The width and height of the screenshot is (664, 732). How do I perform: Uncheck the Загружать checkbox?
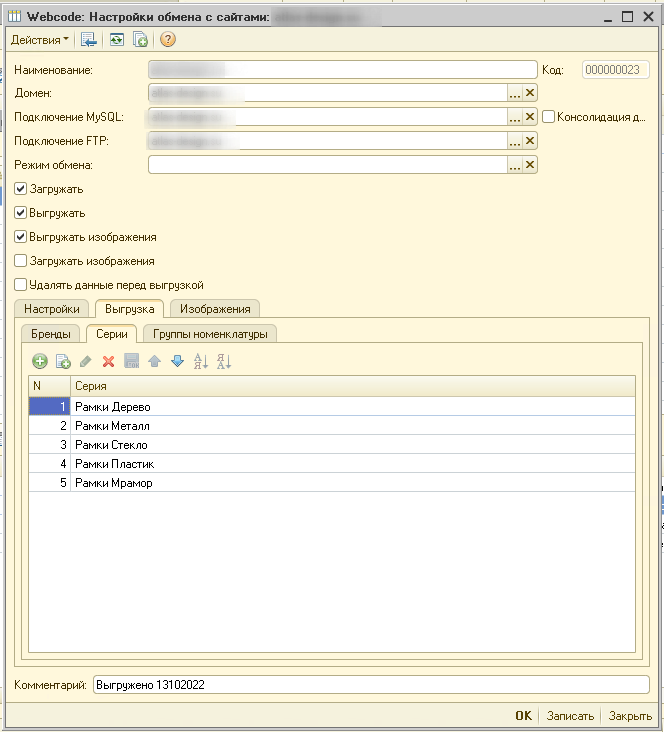tap(21, 189)
